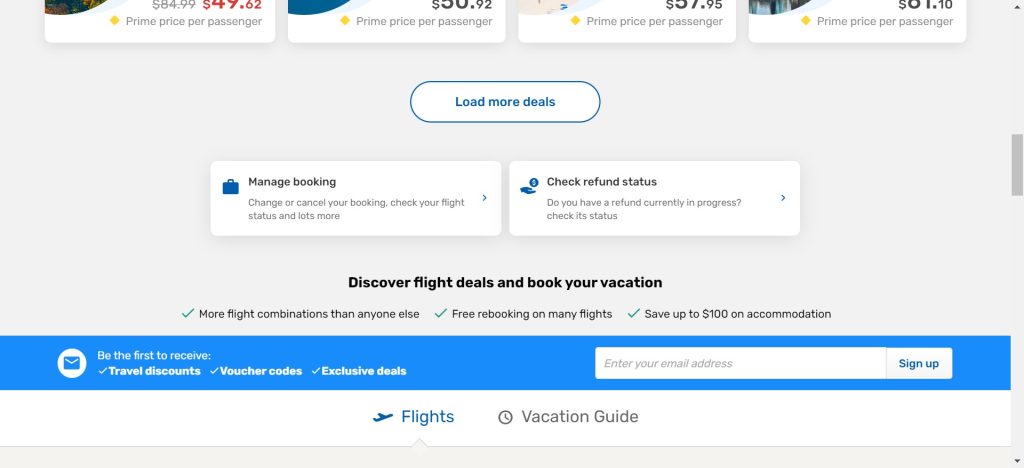Click the yellow Prime diamond under $49.62 price
Screen dimensions: 1024x468
(115, 21)
